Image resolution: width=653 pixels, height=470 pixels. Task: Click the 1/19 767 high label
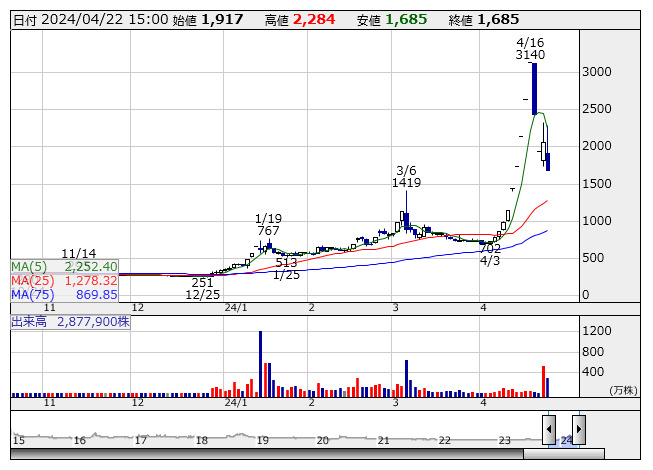268,224
